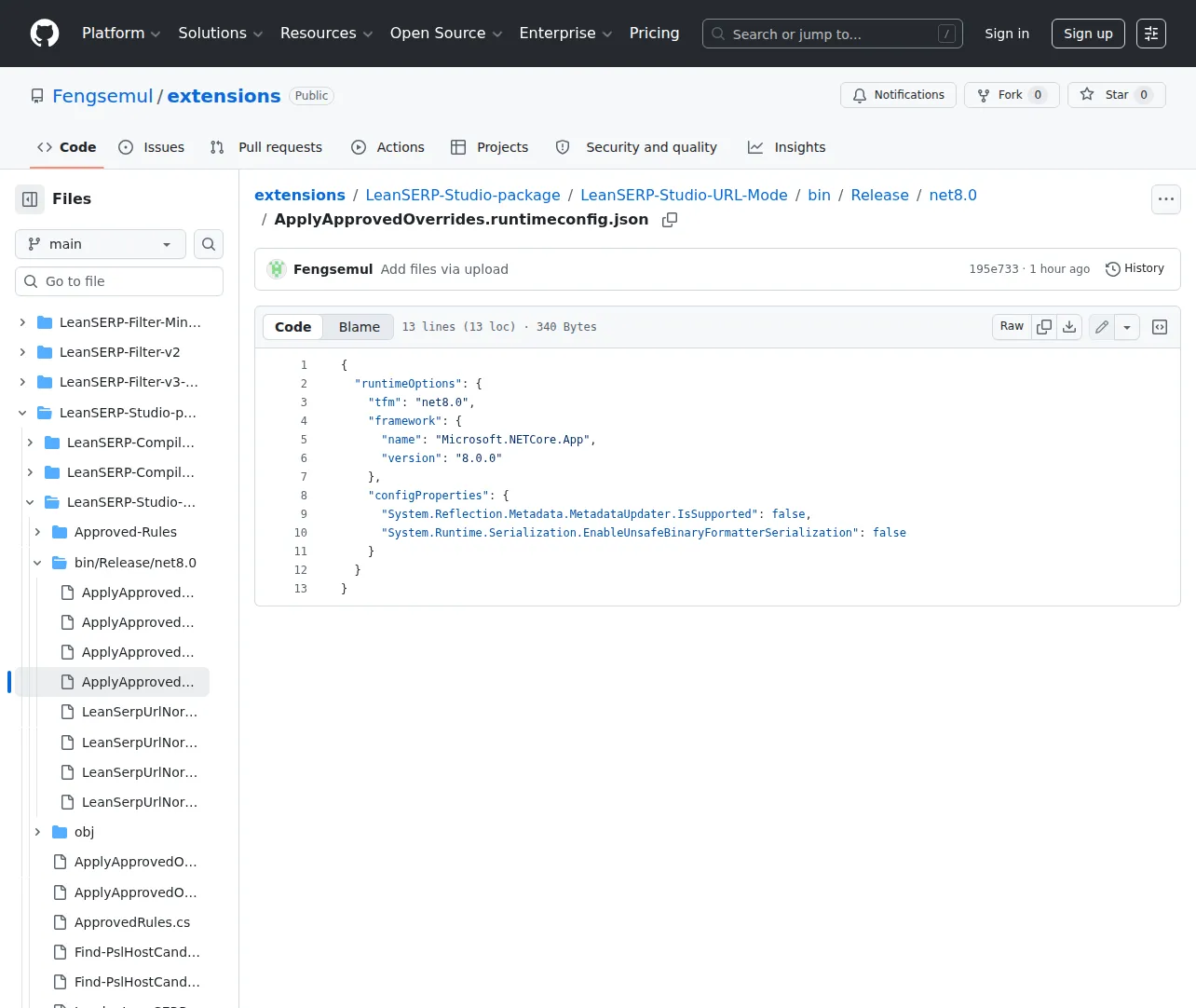The image size is (1196, 1008).
Task: Open the Insights tab
Action: tap(787, 147)
